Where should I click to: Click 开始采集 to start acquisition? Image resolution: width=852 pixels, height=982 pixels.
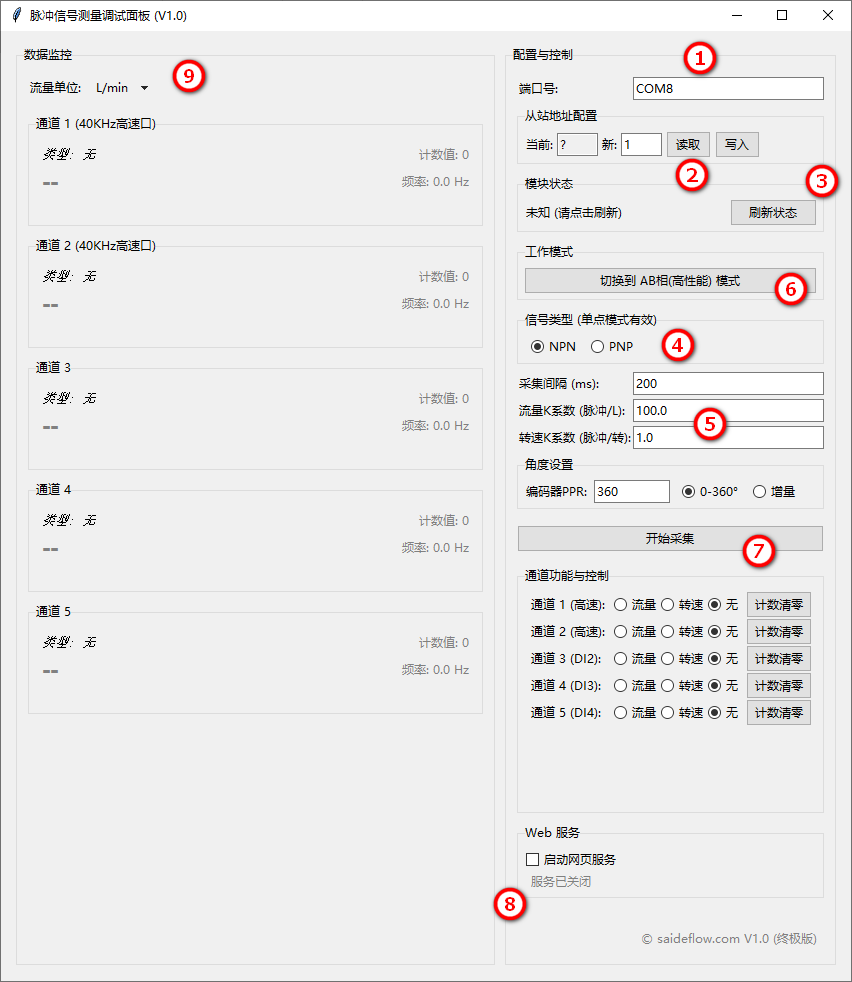(670, 538)
